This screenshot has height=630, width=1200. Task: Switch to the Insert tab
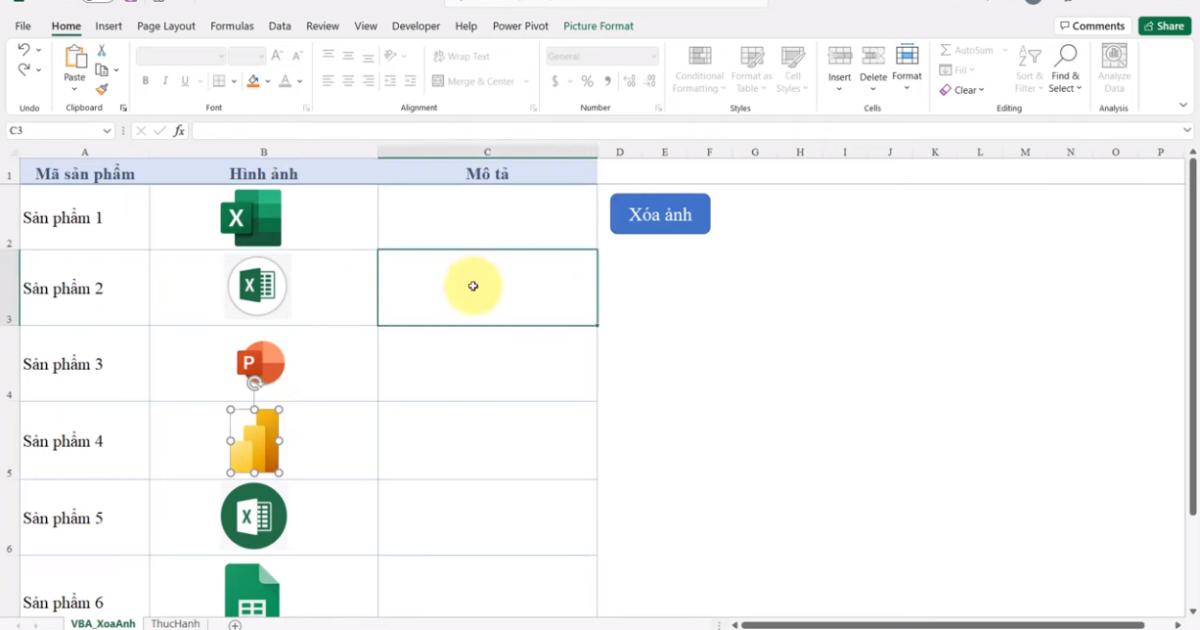point(109,26)
